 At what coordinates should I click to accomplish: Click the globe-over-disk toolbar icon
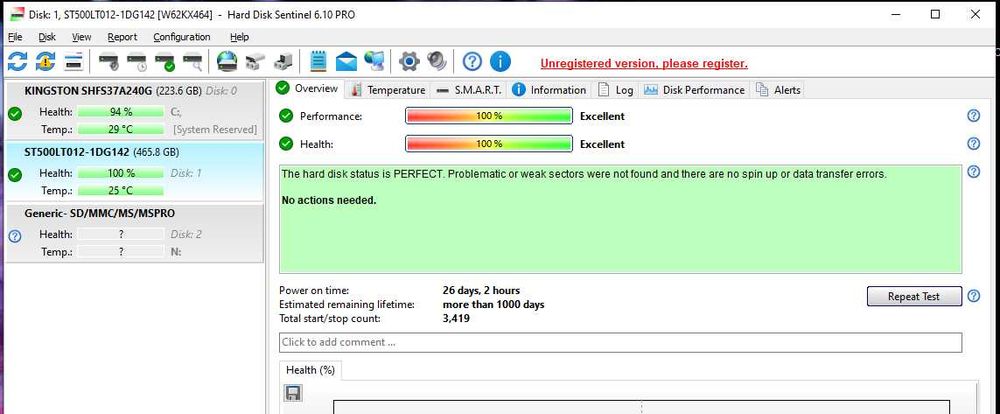pos(227,61)
